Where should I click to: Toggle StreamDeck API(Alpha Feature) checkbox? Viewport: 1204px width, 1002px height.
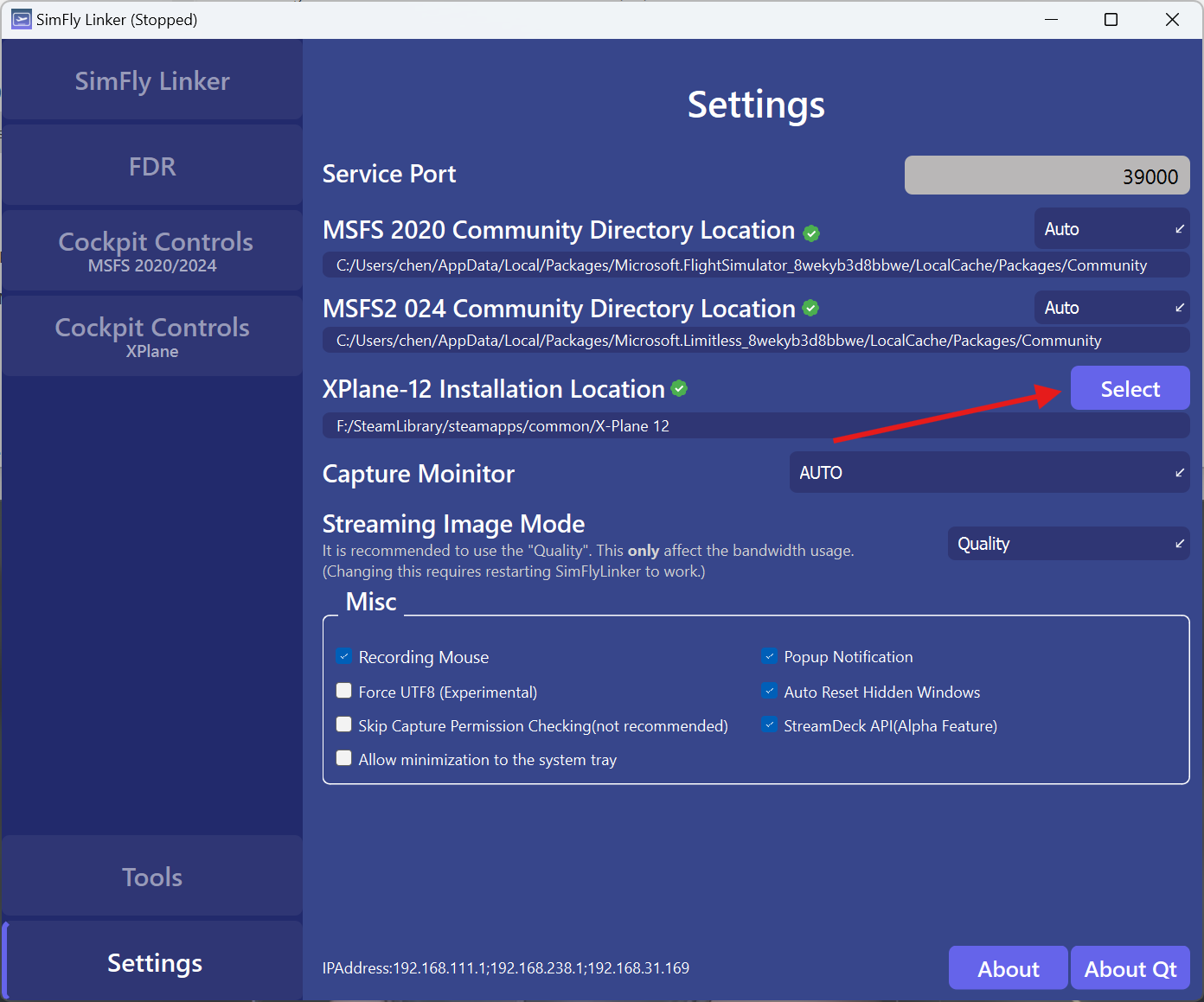click(769, 724)
